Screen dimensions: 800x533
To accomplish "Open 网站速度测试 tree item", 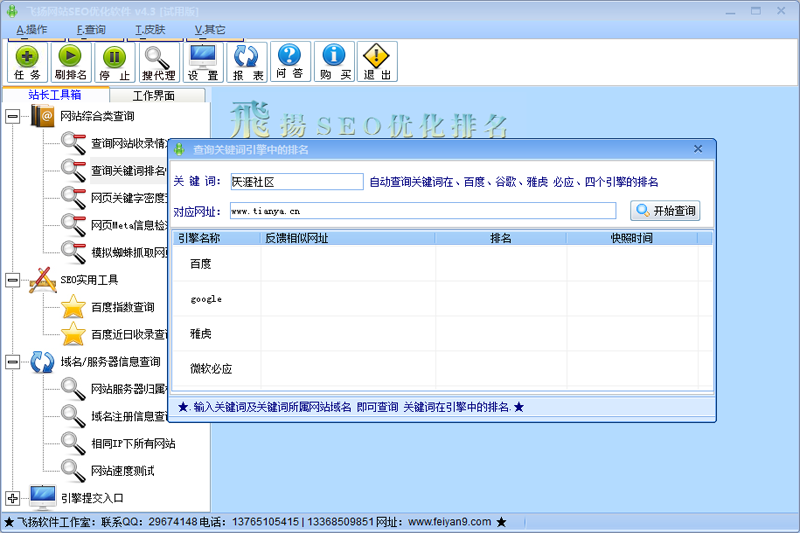I will (x=122, y=471).
